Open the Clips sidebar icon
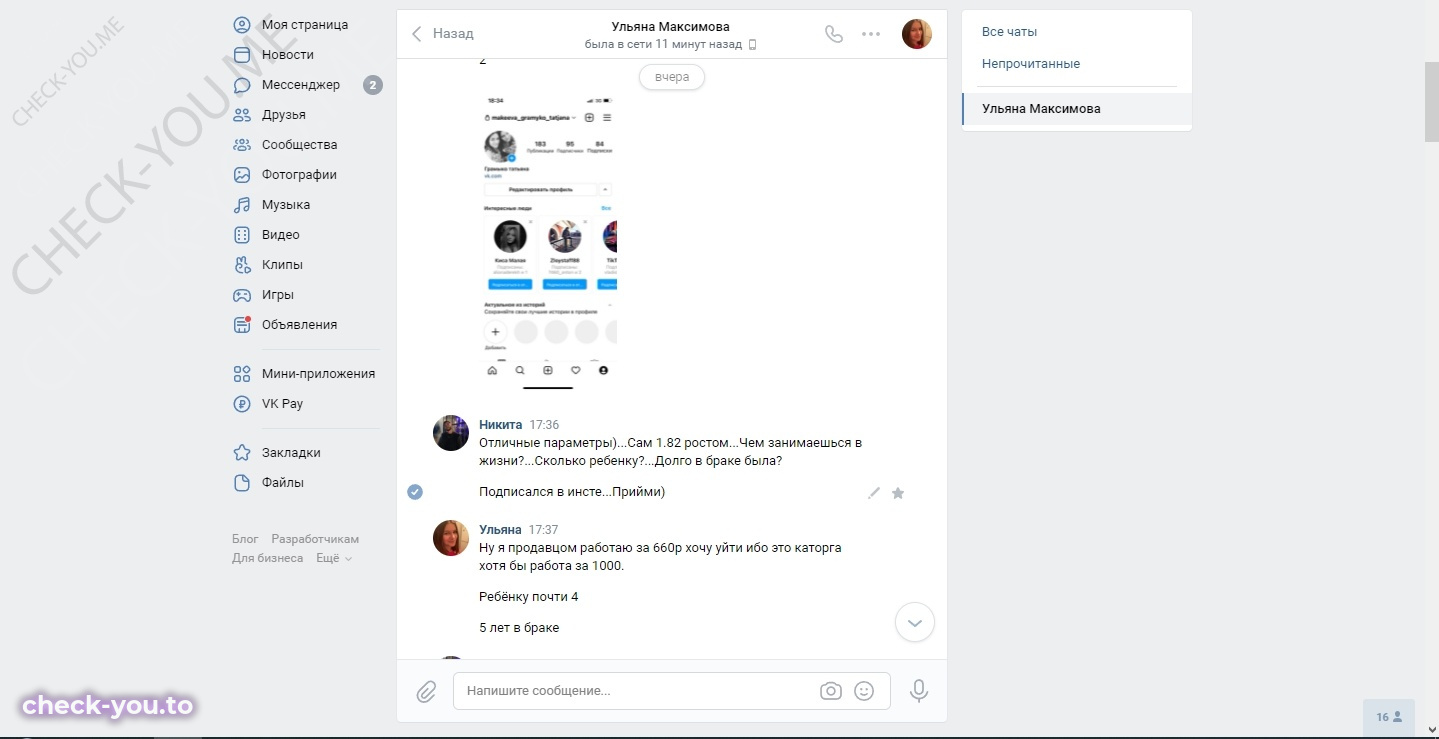 coord(242,265)
